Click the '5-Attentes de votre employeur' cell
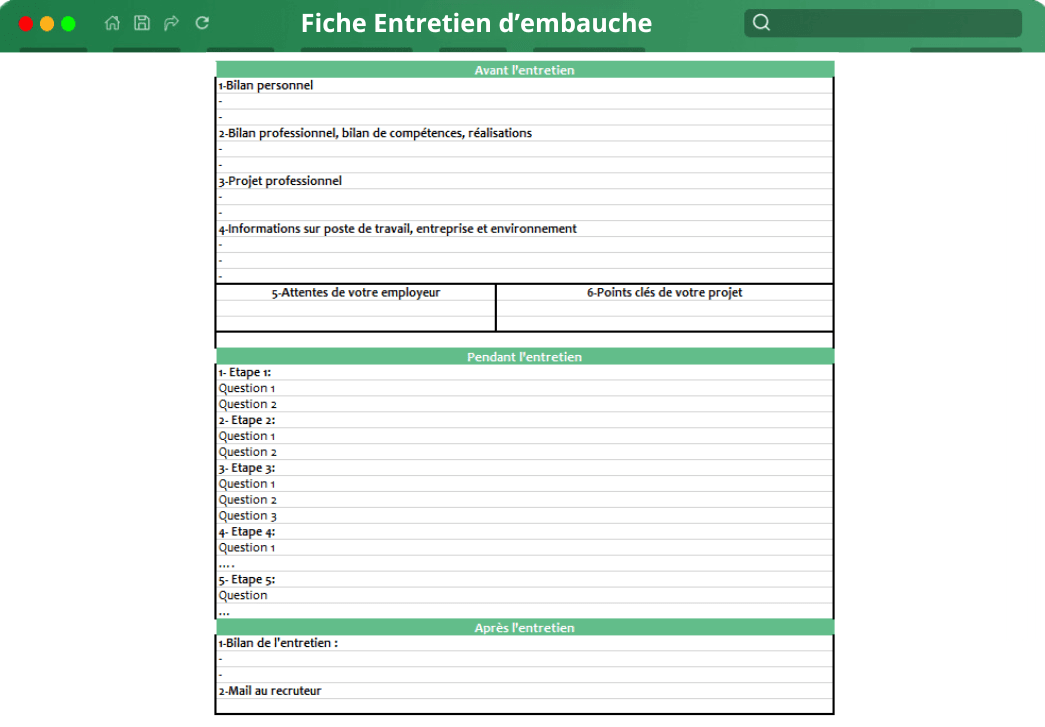Image resolution: width=1045 pixels, height=727 pixels. [355, 292]
